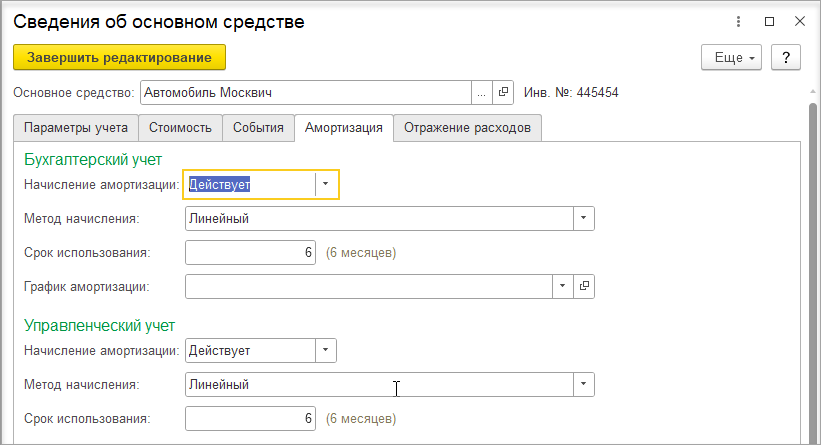Viewport: 821px width, 445px height.
Task: Open the Еще menu button
Action: point(731,58)
